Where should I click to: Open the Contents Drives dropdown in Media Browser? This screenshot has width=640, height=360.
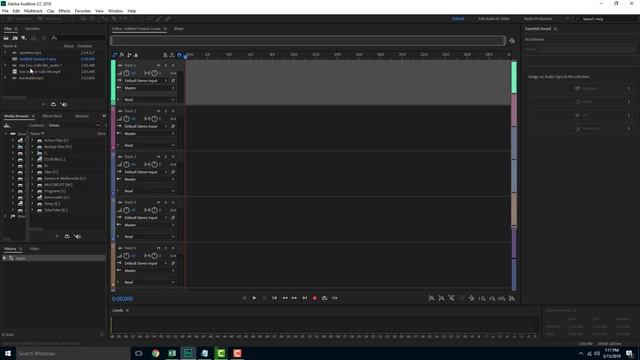[x=74, y=126]
